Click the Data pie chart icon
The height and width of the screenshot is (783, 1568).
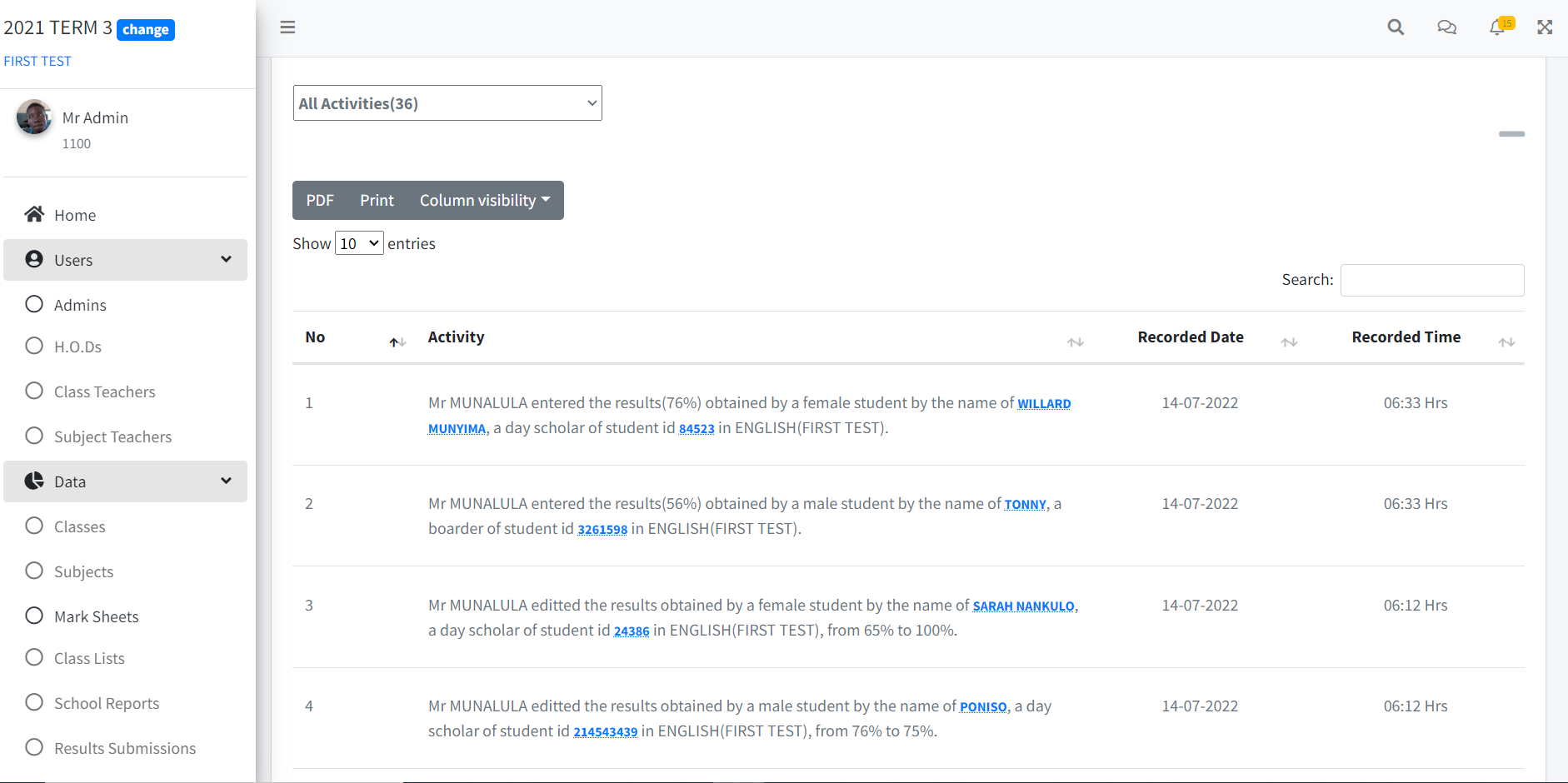coord(33,481)
